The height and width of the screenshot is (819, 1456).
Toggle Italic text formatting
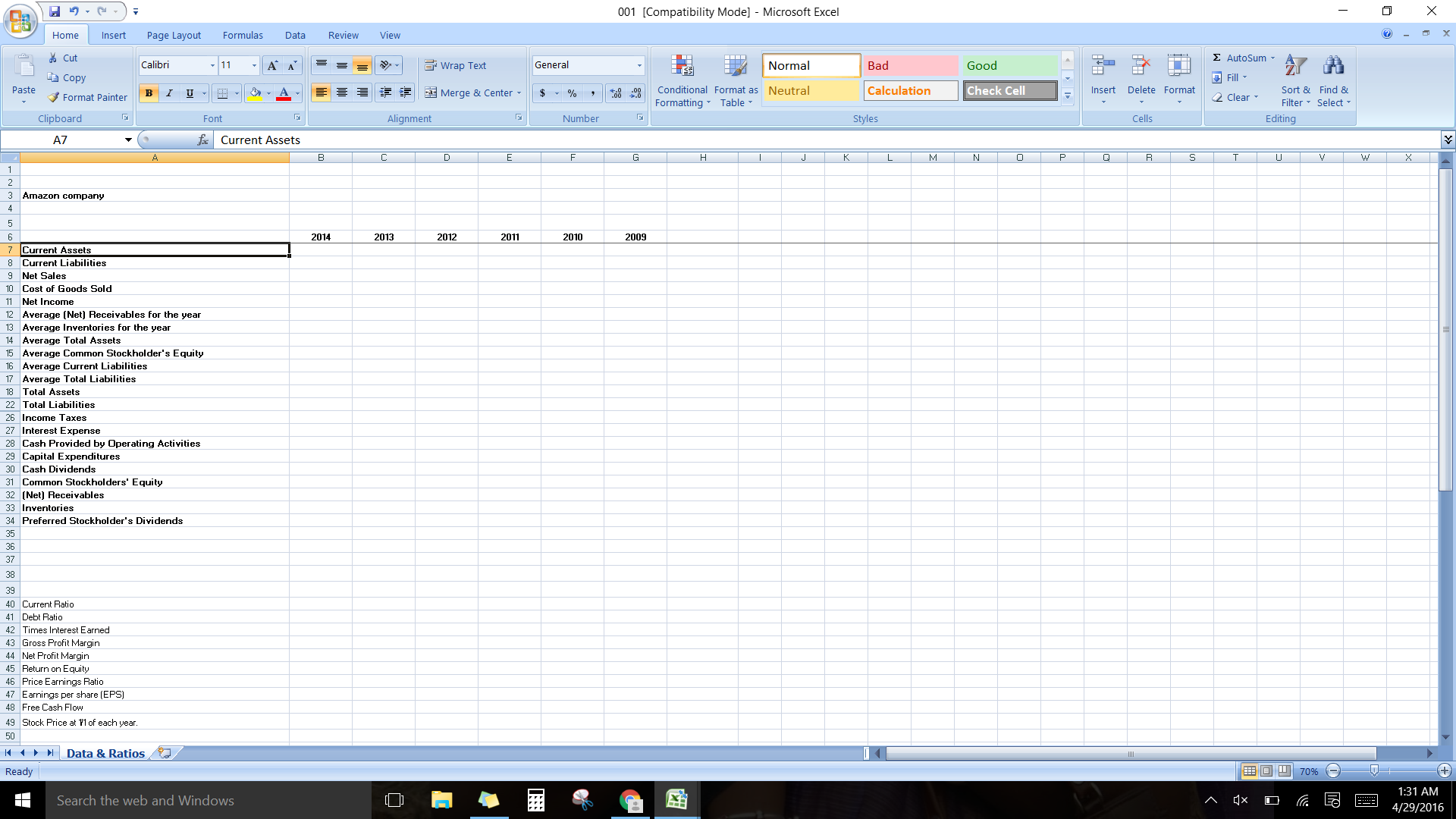click(169, 93)
